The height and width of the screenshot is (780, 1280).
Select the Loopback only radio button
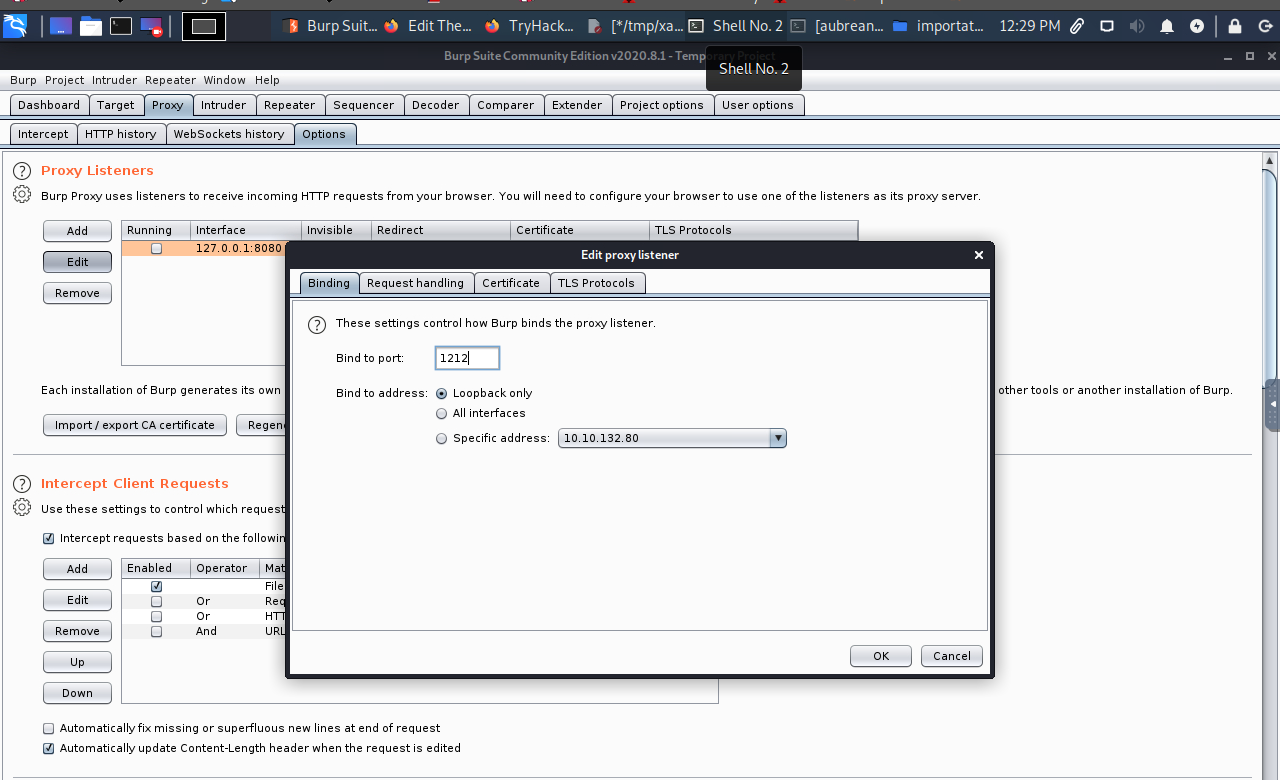pyautogui.click(x=442, y=393)
